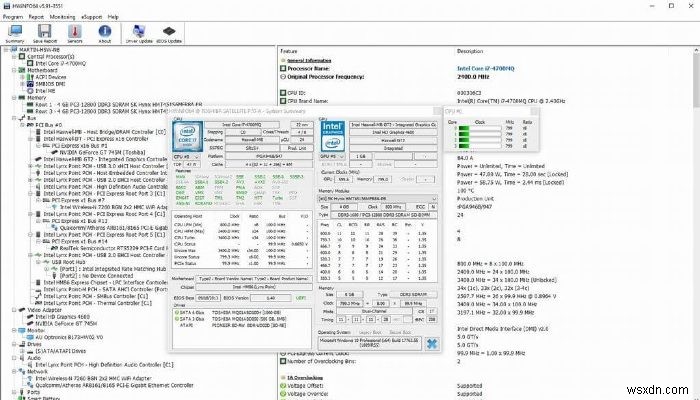Click the Processor Name feature icon
This screenshot has height=400, width=700.
283,68
